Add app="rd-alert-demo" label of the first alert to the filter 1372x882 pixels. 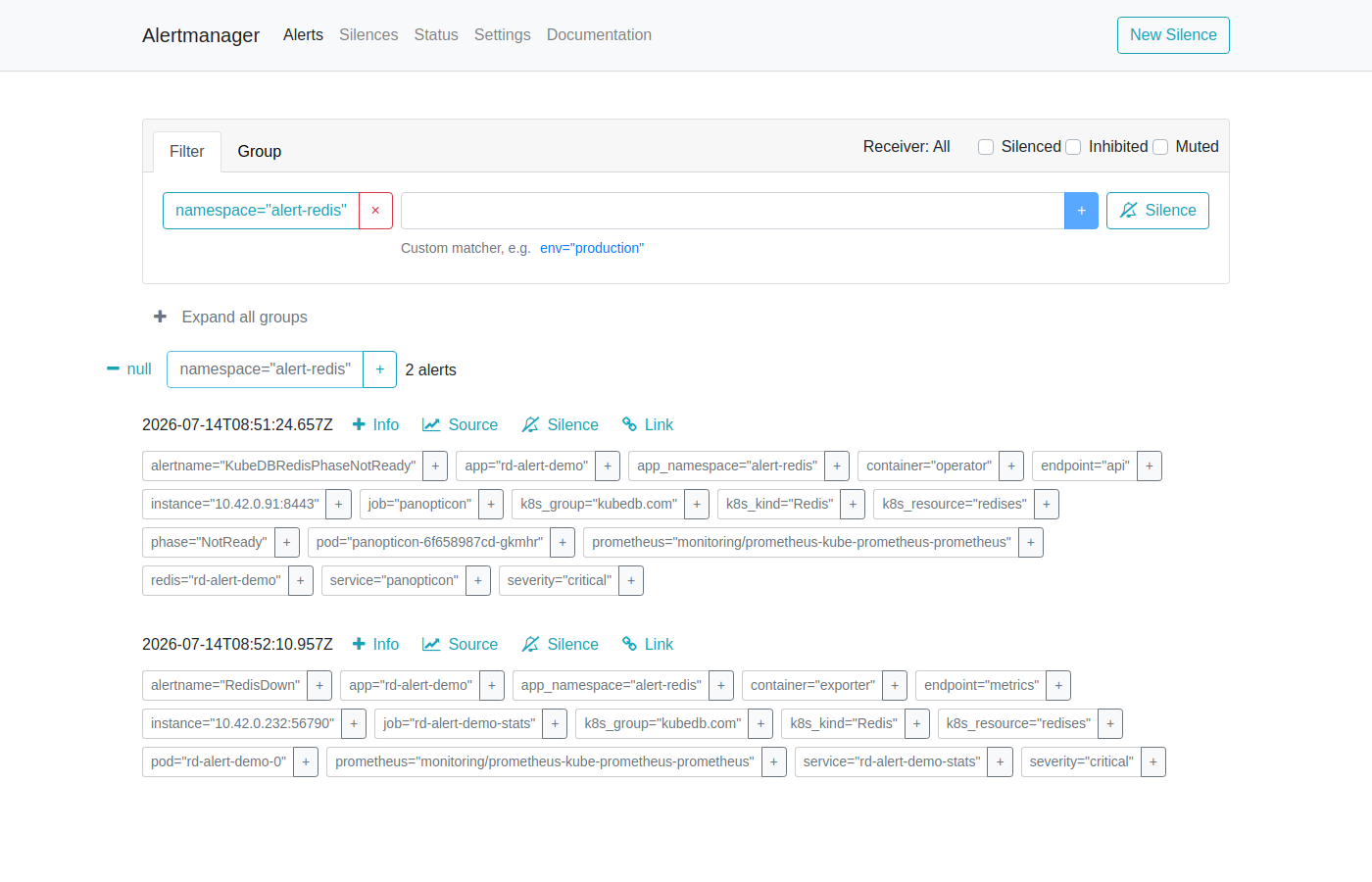click(x=608, y=465)
